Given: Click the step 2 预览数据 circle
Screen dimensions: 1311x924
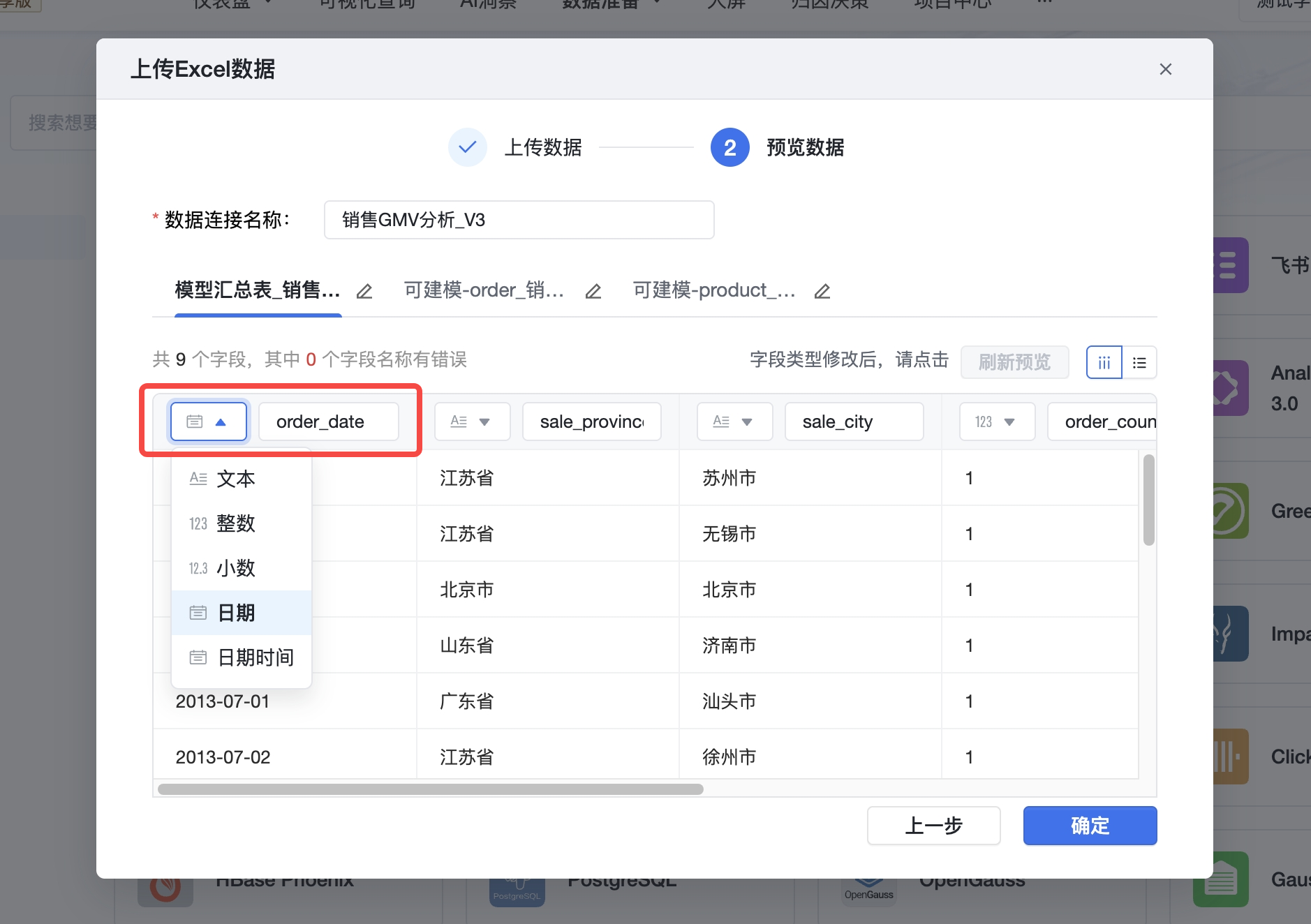Looking at the screenshot, I should click(729, 147).
